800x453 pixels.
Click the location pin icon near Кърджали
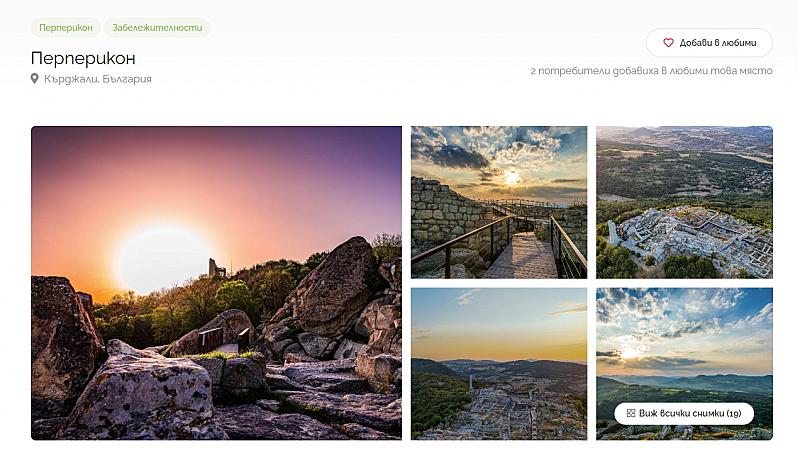point(35,79)
